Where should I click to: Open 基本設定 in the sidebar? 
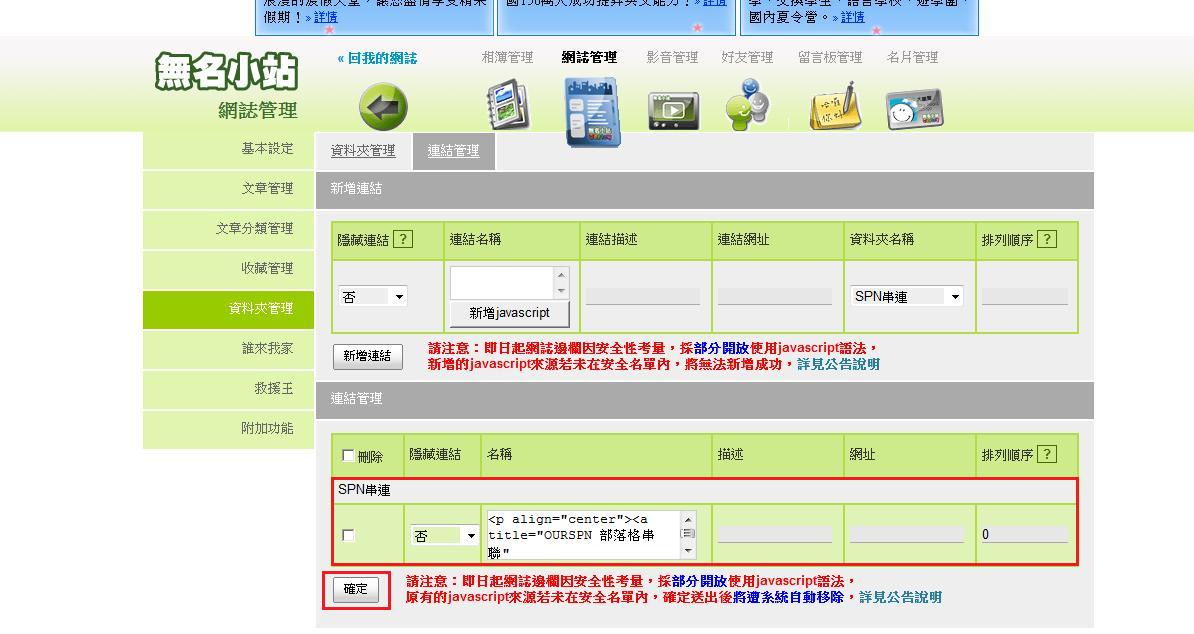(228, 149)
